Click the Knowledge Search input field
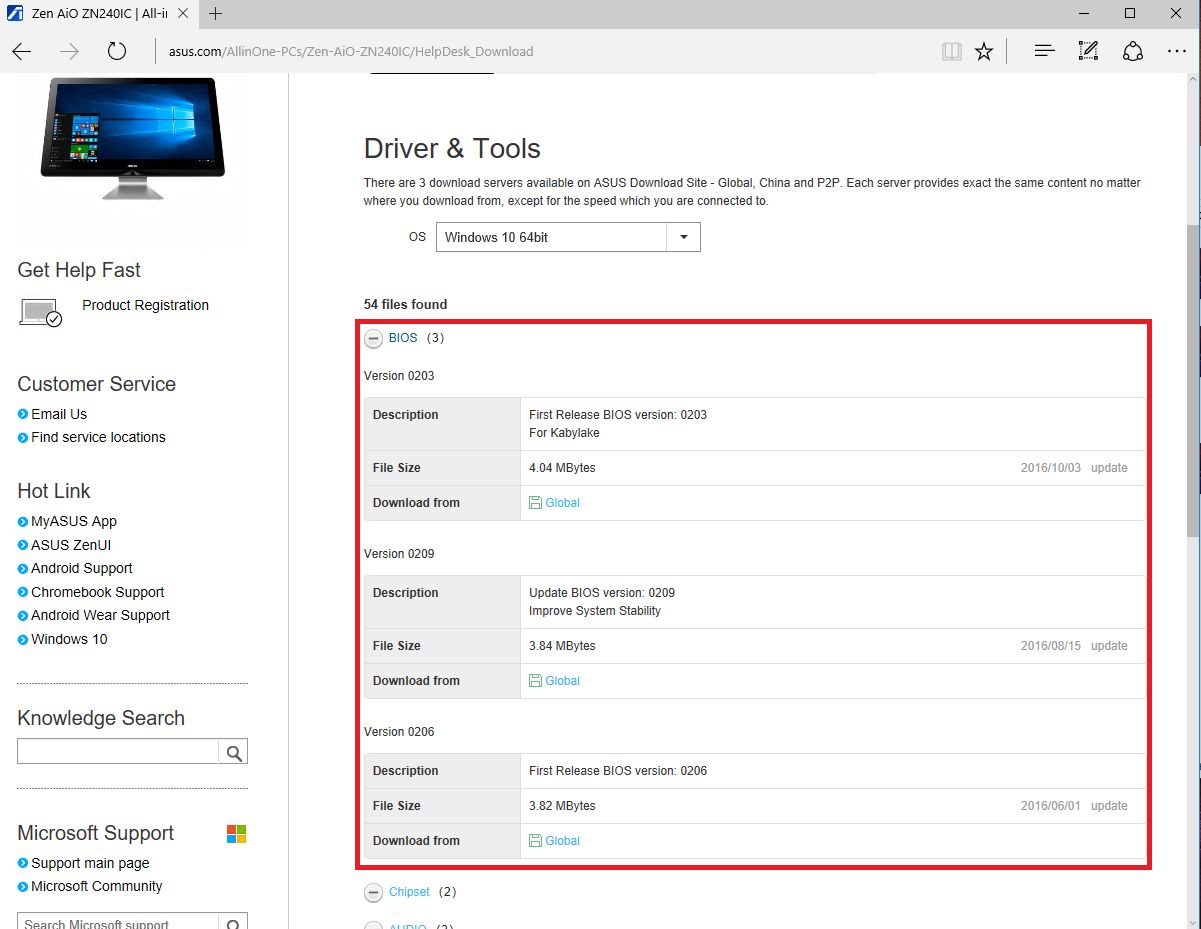The width and height of the screenshot is (1201, 929). [x=118, y=752]
